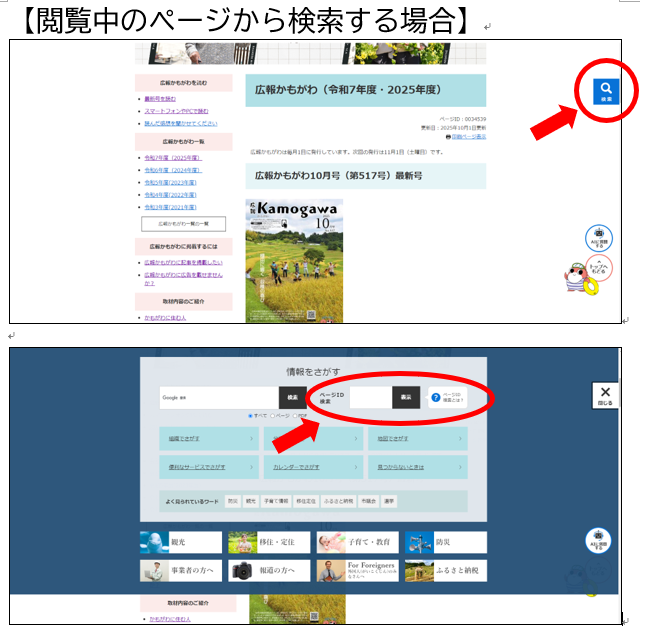Screen dimensions: 645x638
Task: Open the ふるさと納税 tile
Action: point(446,571)
